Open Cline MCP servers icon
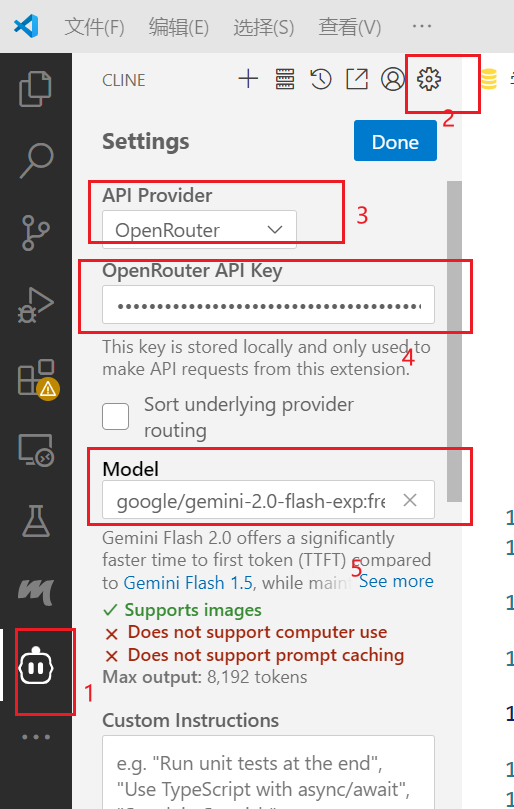Viewport: 514px width, 809px height. click(284, 79)
